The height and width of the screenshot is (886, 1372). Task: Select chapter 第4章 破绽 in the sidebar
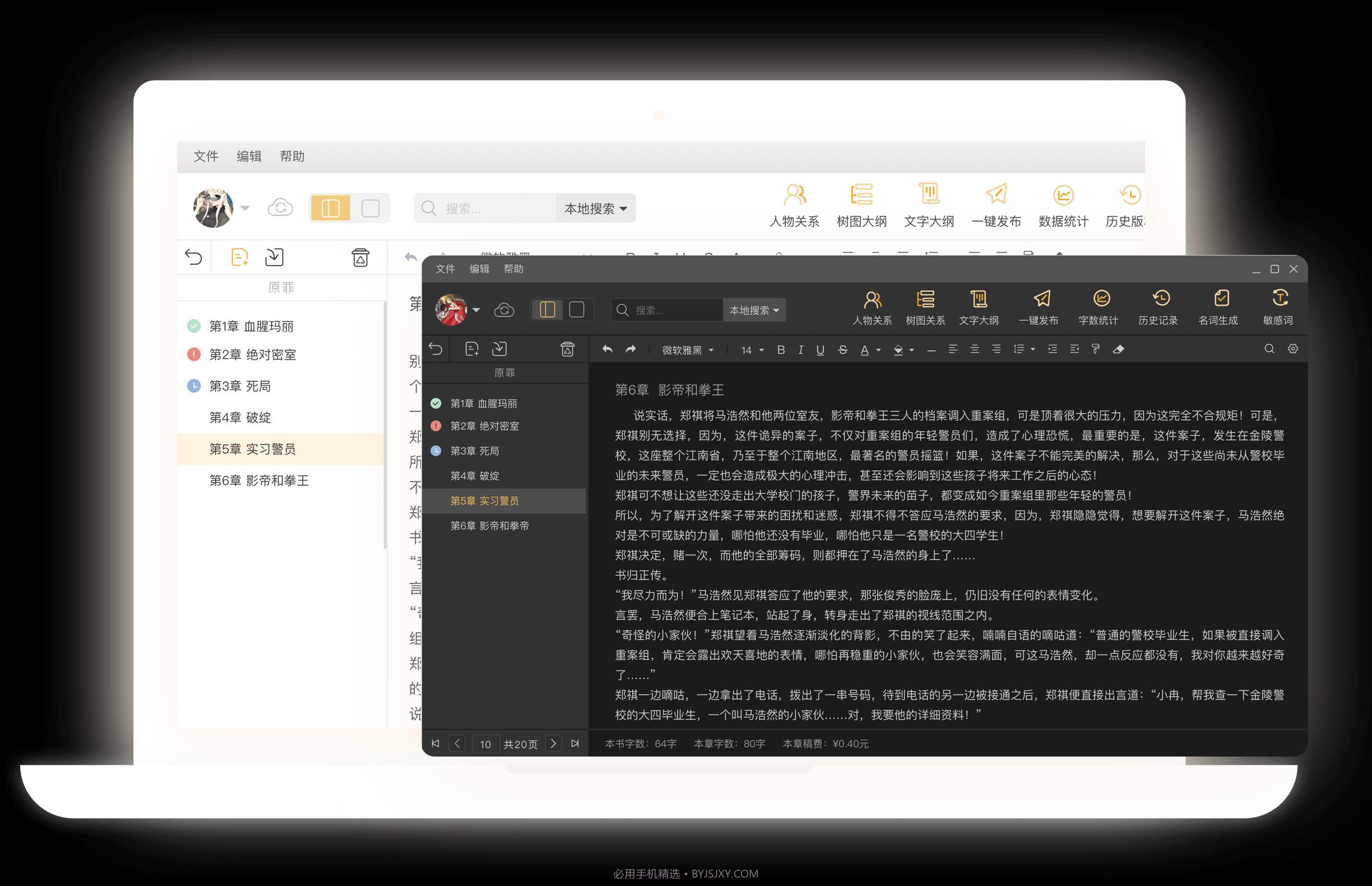click(475, 476)
